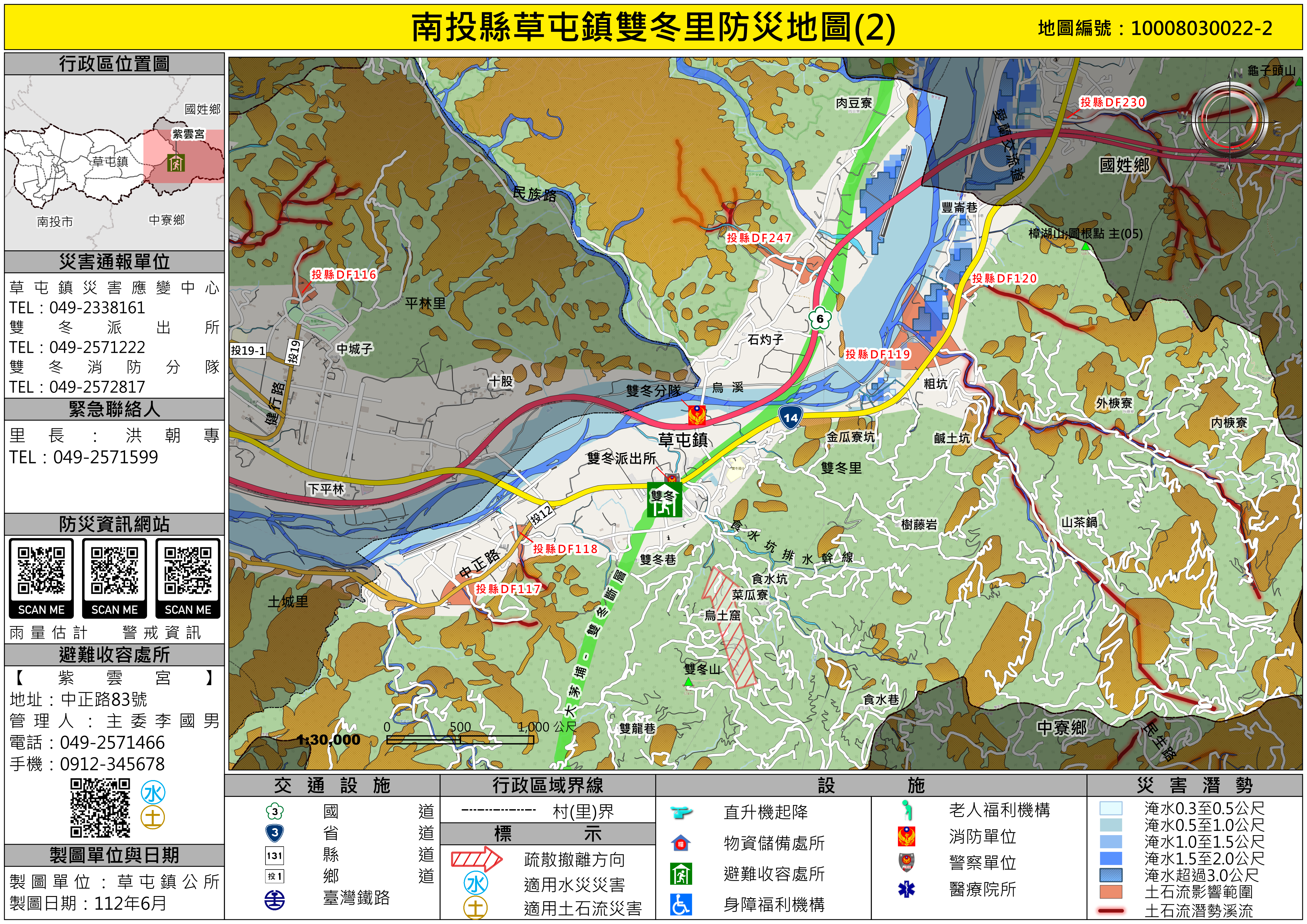Click the blue 水 circle in the legend
This screenshot has width=1307, height=924.
[x=476, y=883]
